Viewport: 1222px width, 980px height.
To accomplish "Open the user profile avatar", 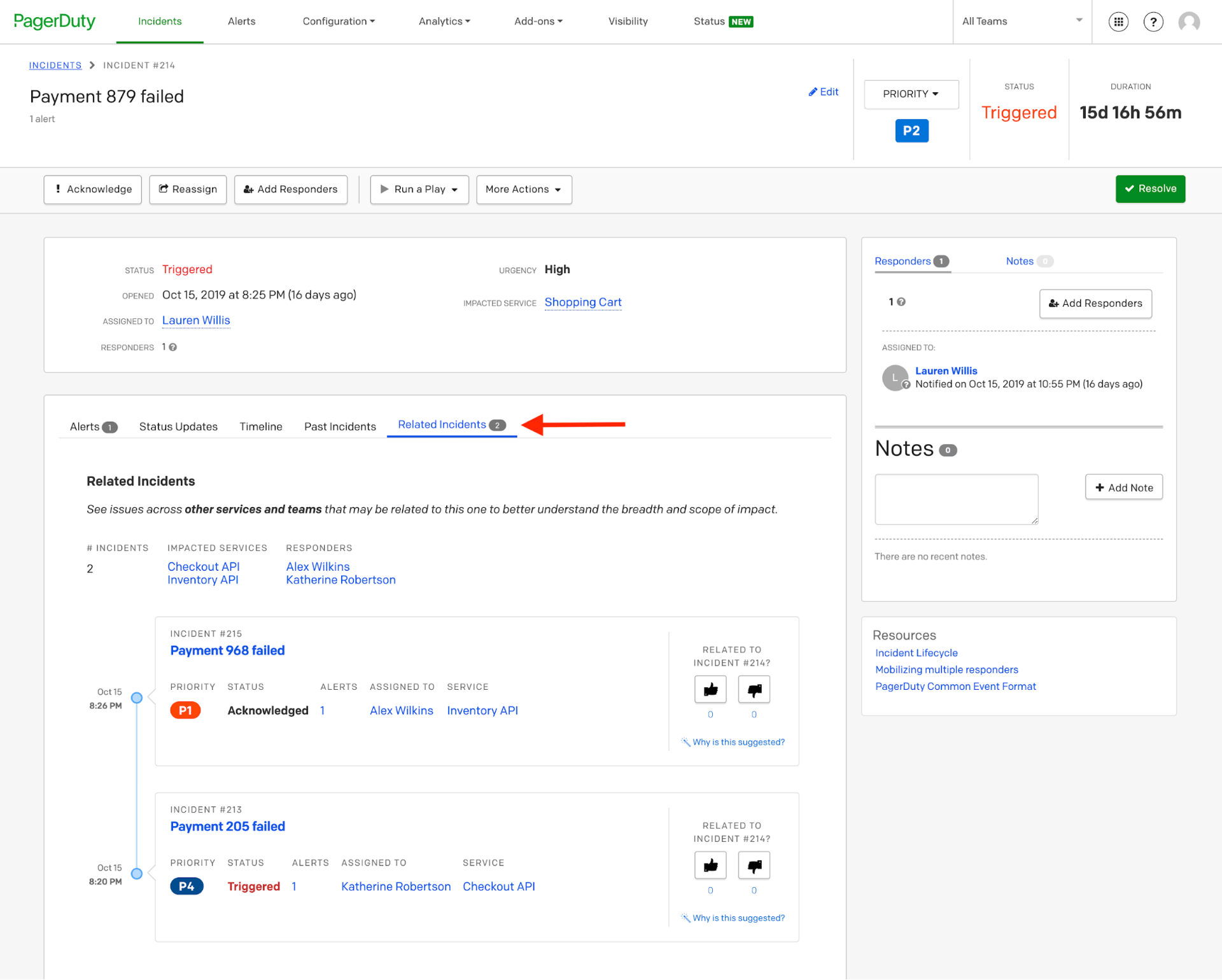I will (1188, 22).
